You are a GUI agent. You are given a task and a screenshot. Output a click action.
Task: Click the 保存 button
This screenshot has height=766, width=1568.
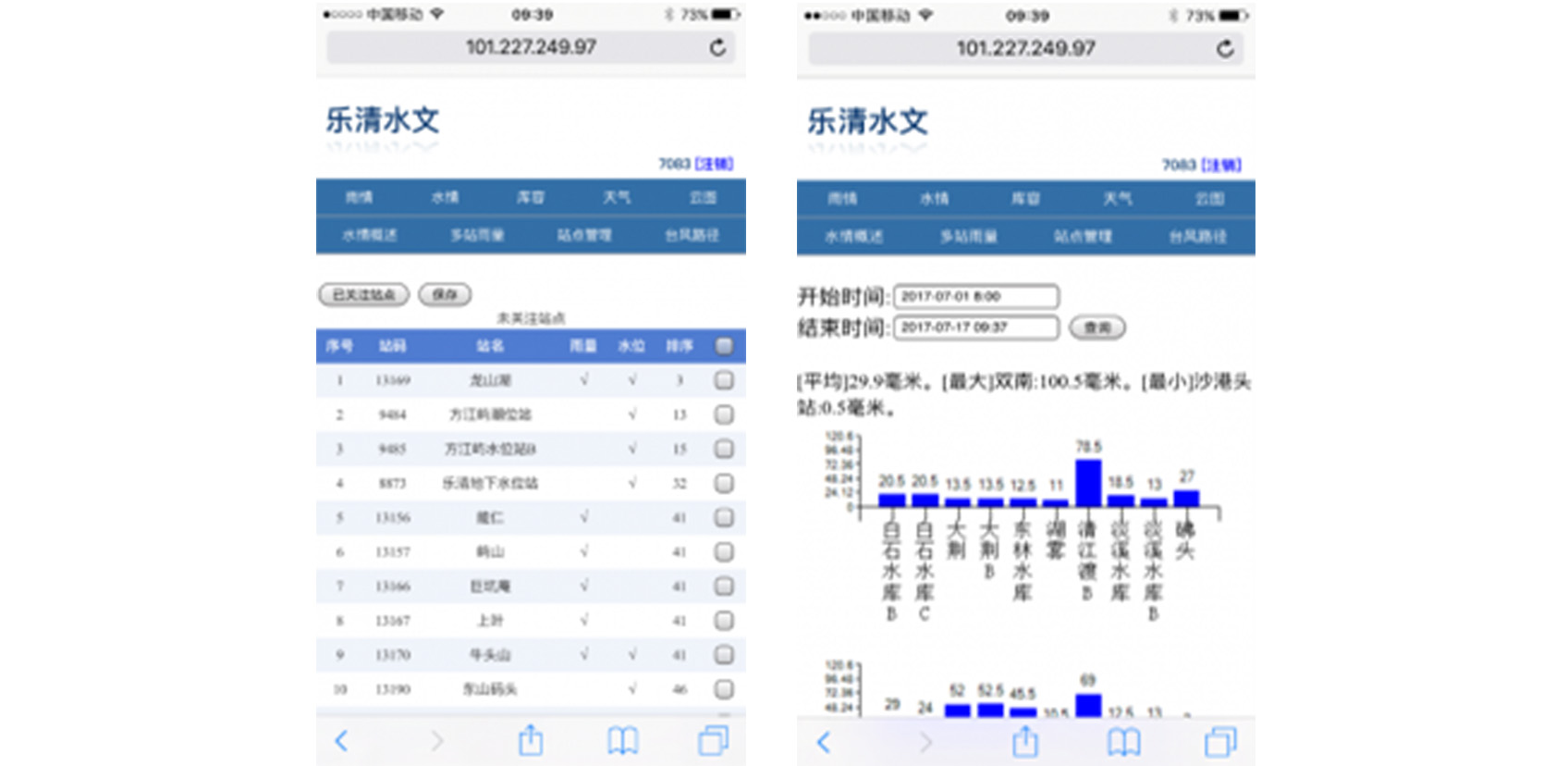coord(445,294)
